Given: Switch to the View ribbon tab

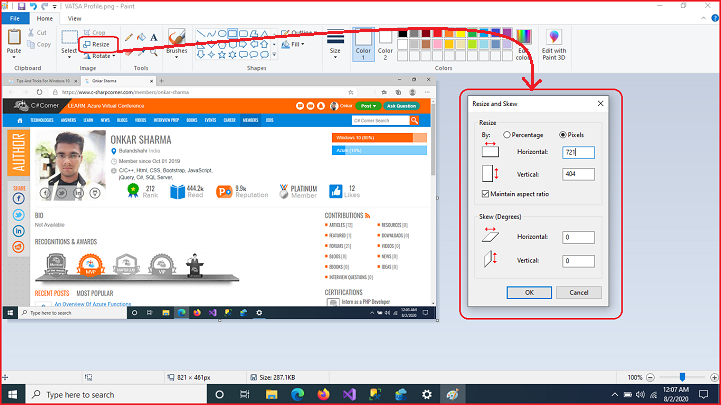Looking at the screenshot, I should (x=74, y=18).
